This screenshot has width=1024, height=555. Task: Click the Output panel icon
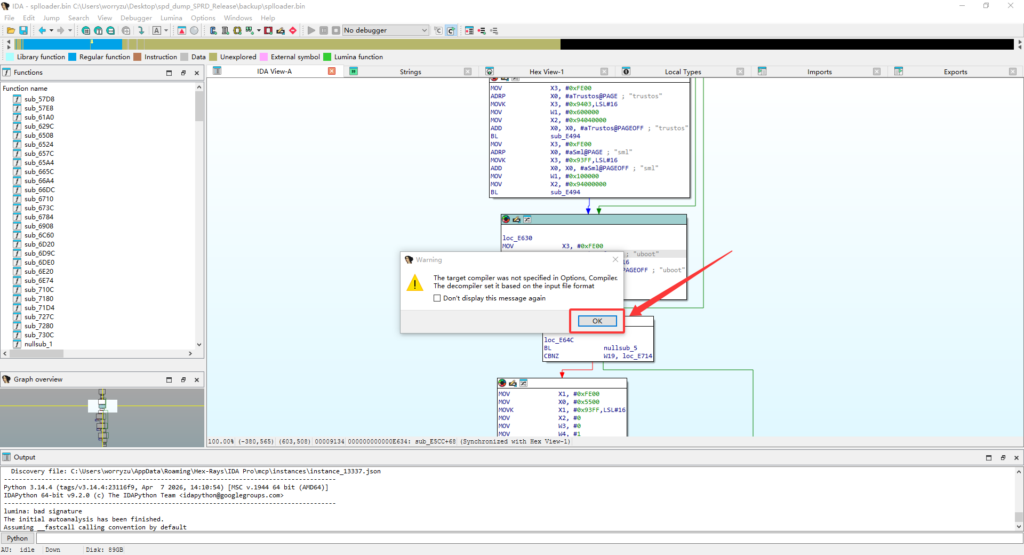7,457
